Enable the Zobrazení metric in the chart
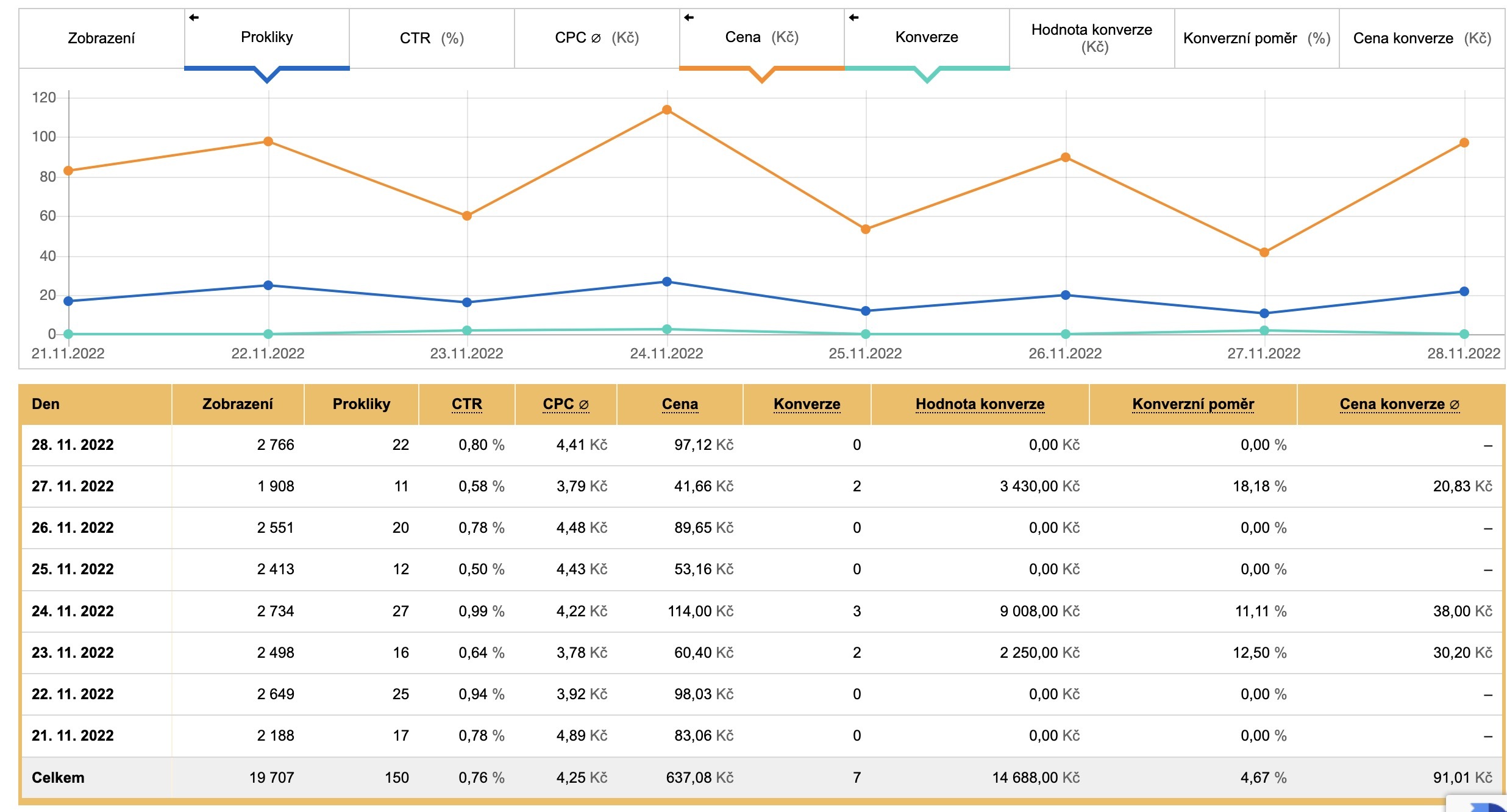This screenshot has width=1507, height=812. (x=101, y=38)
